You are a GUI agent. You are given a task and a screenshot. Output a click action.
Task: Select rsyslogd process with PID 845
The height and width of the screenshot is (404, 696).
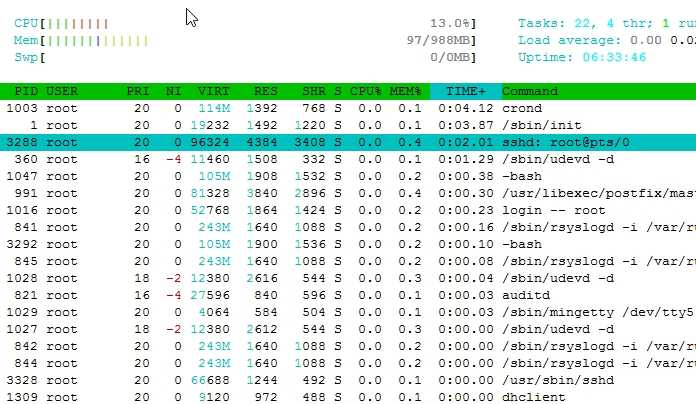pyautogui.click(x=348, y=261)
